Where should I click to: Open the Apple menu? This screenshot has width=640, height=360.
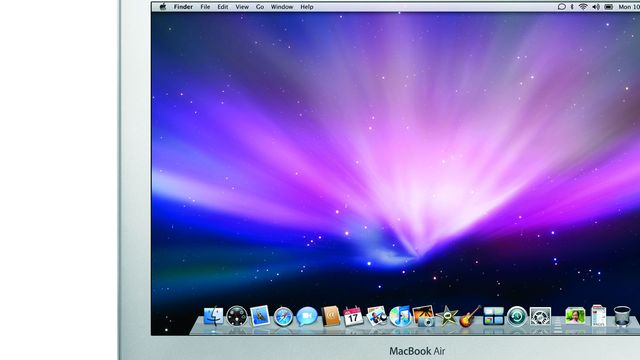(x=162, y=7)
